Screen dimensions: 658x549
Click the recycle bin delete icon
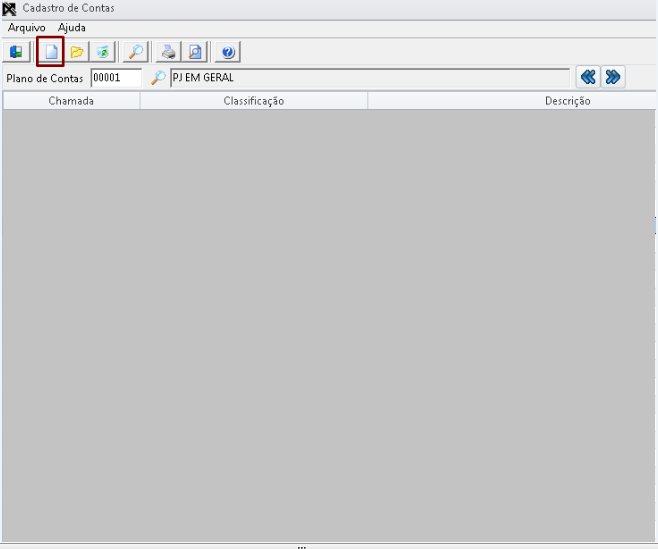coord(102,52)
